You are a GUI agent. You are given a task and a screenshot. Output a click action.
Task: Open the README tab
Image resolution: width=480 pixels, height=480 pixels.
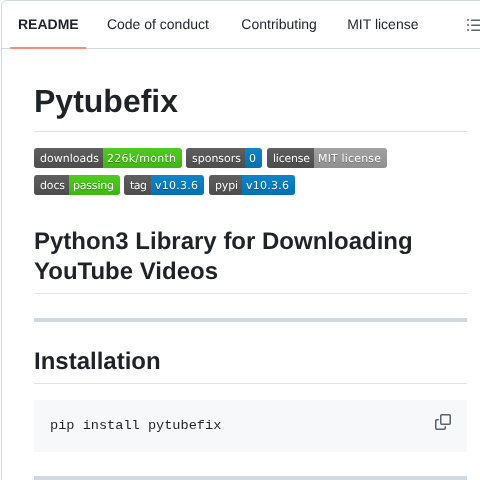pos(48,25)
